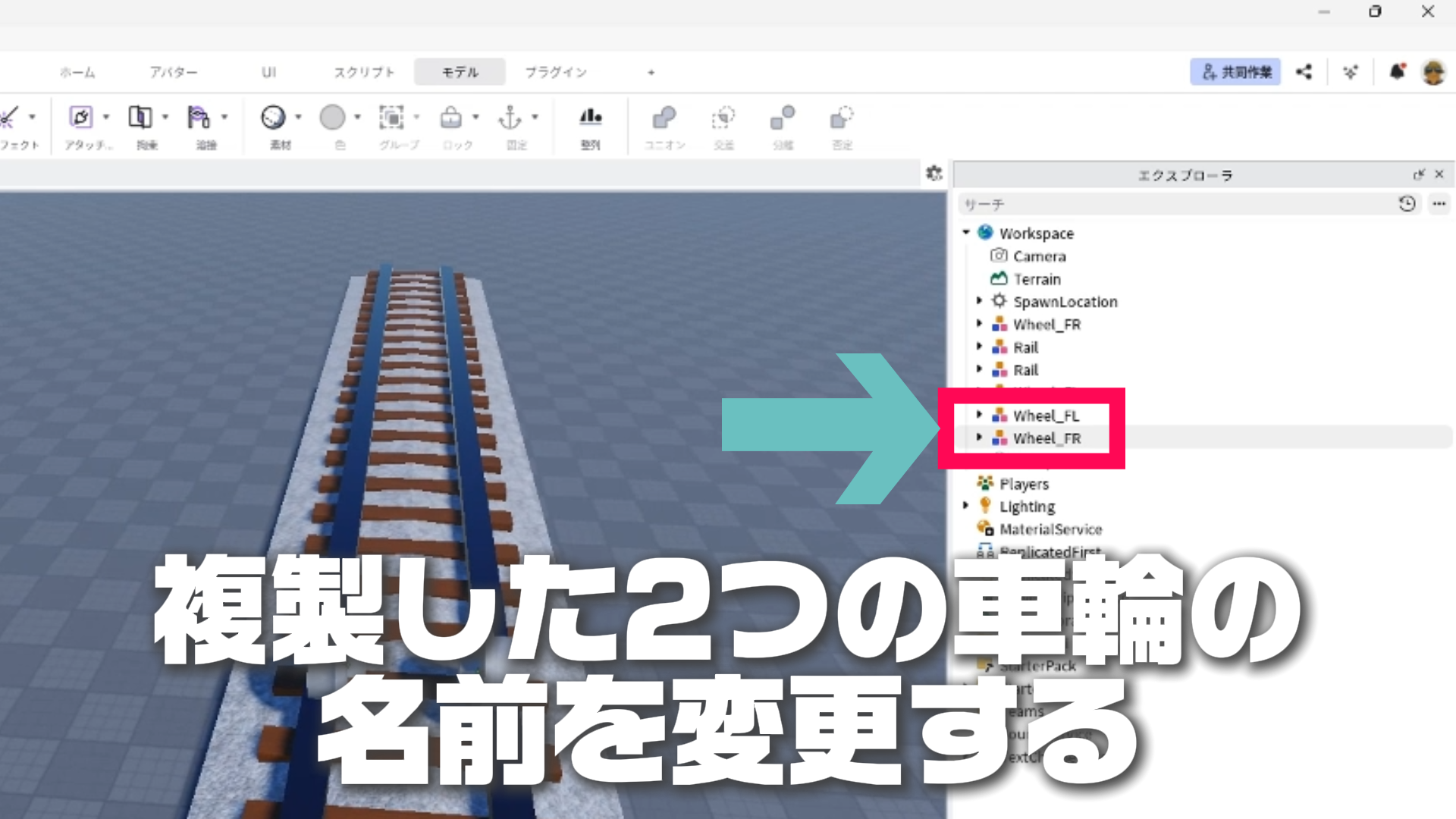1456x819 pixels.
Task: Open the Material tool dropdown arrow
Action: (x=299, y=118)
